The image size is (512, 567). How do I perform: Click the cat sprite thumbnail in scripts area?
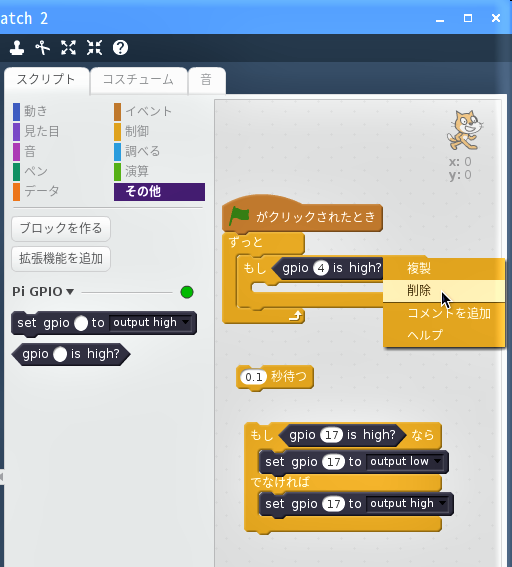465,130
